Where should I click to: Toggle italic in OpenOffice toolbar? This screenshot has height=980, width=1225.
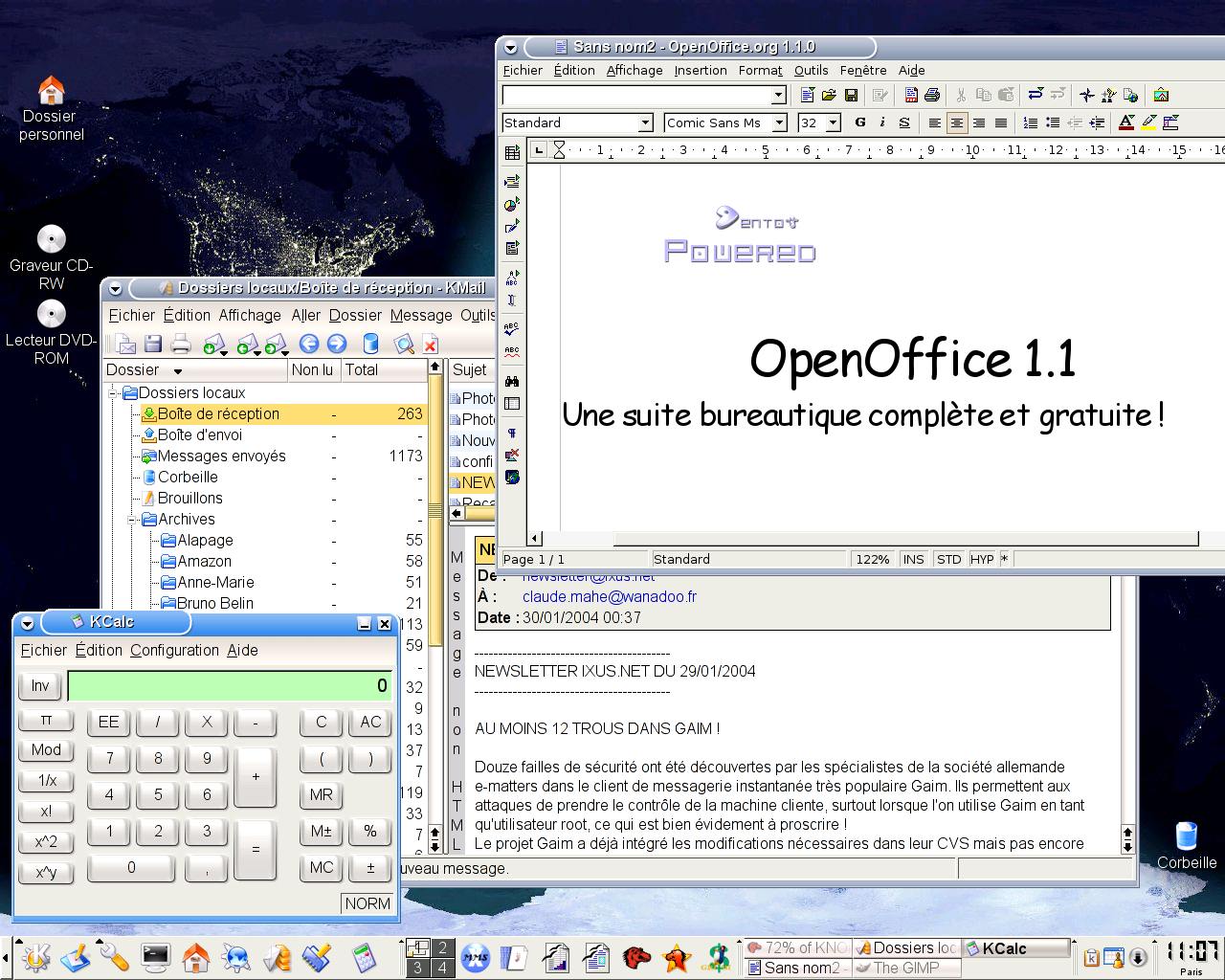881,122
